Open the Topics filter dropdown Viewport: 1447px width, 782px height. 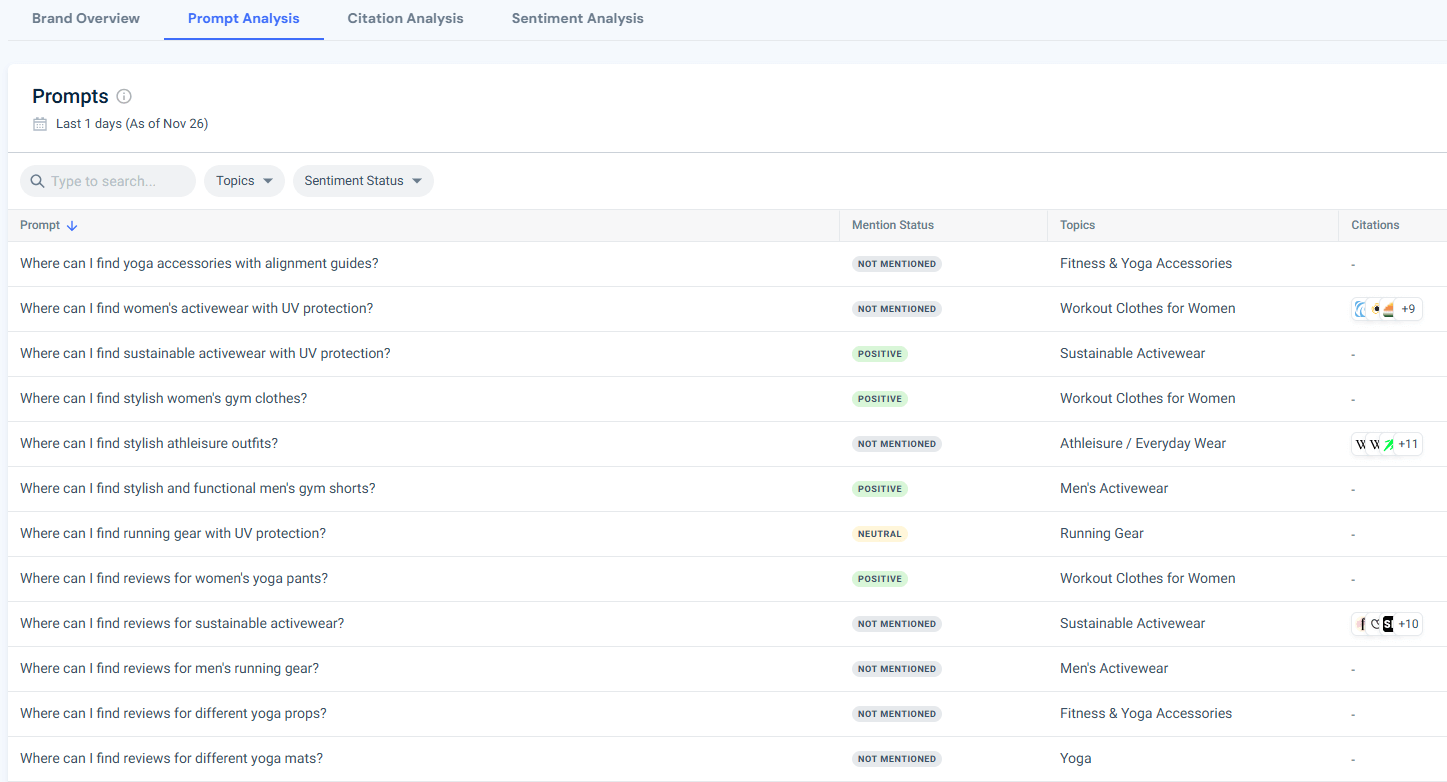click(245, 181)
